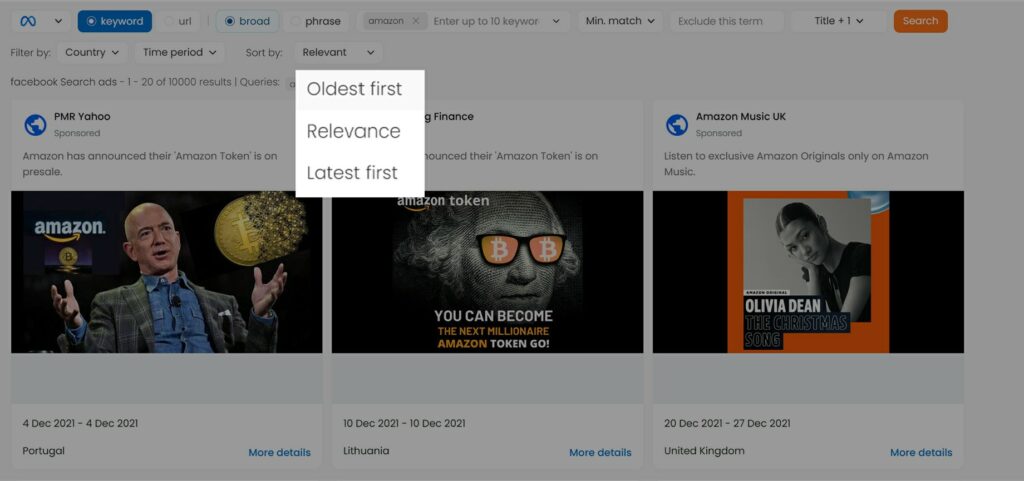Click the Portugal country label
The height and width of the screenshot is (481, 1024).
(44, 451)
